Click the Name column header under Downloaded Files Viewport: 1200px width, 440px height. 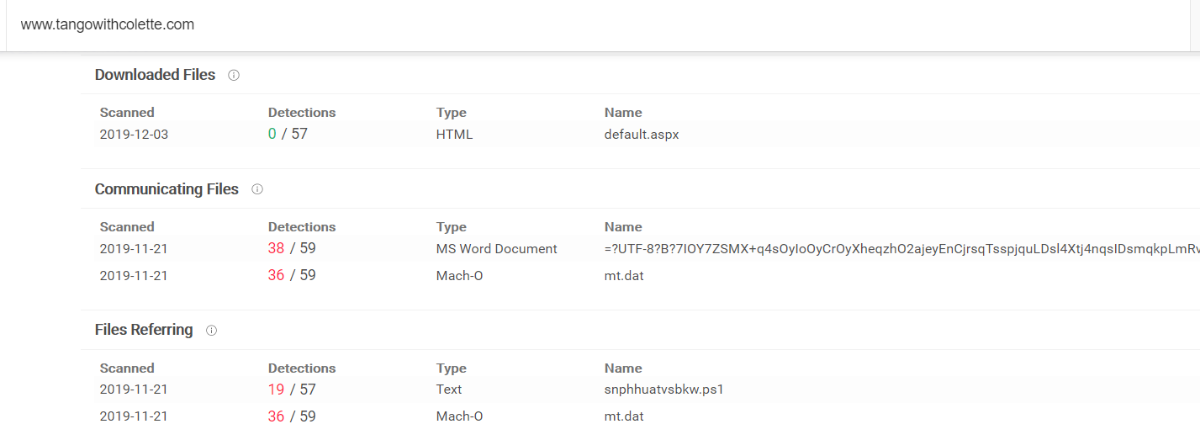click(x=623, y=113)
